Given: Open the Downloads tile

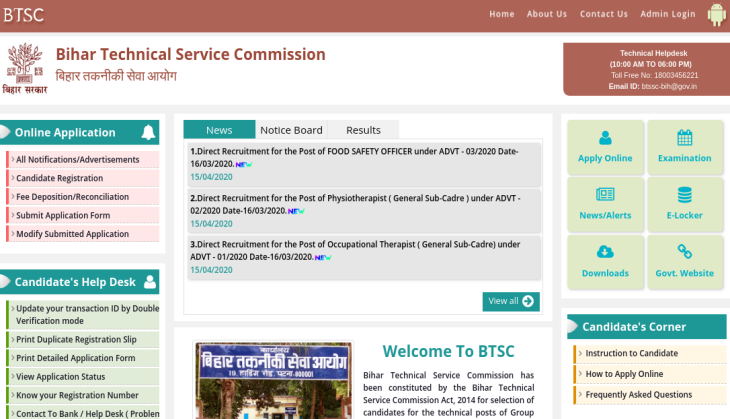Looking at the screenshot, I should [605, 262].
